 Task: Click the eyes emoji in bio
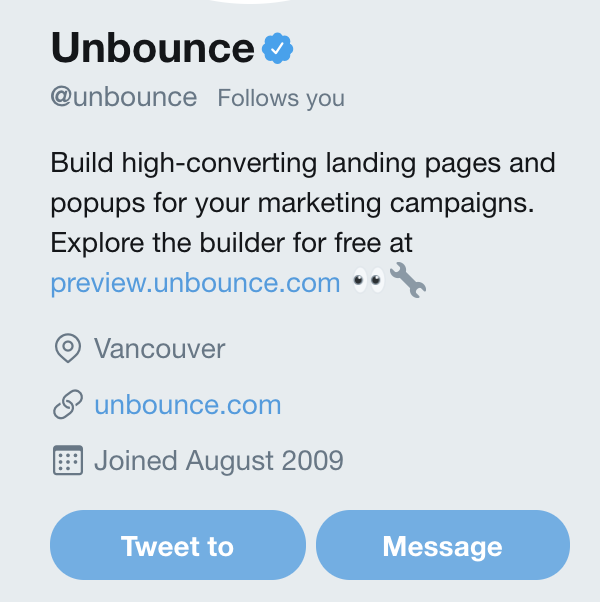pos(368,283)
